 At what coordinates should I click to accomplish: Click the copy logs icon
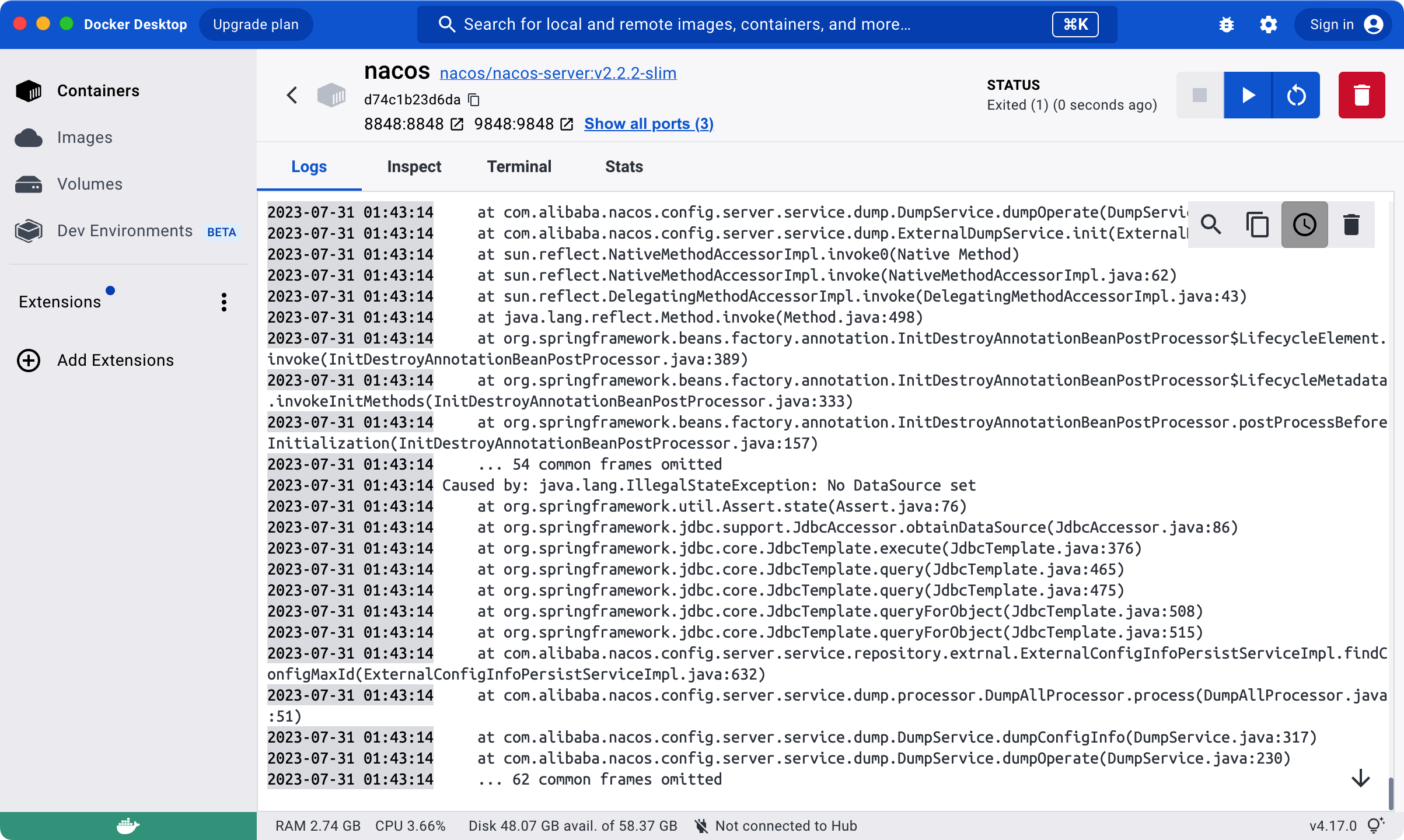click(x=1258, y=223)
